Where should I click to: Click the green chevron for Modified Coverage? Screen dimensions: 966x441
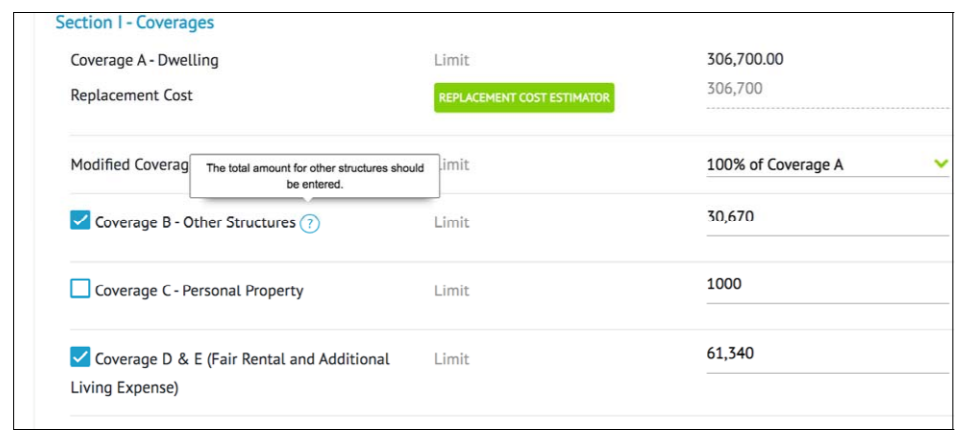[x=941, y=164]
